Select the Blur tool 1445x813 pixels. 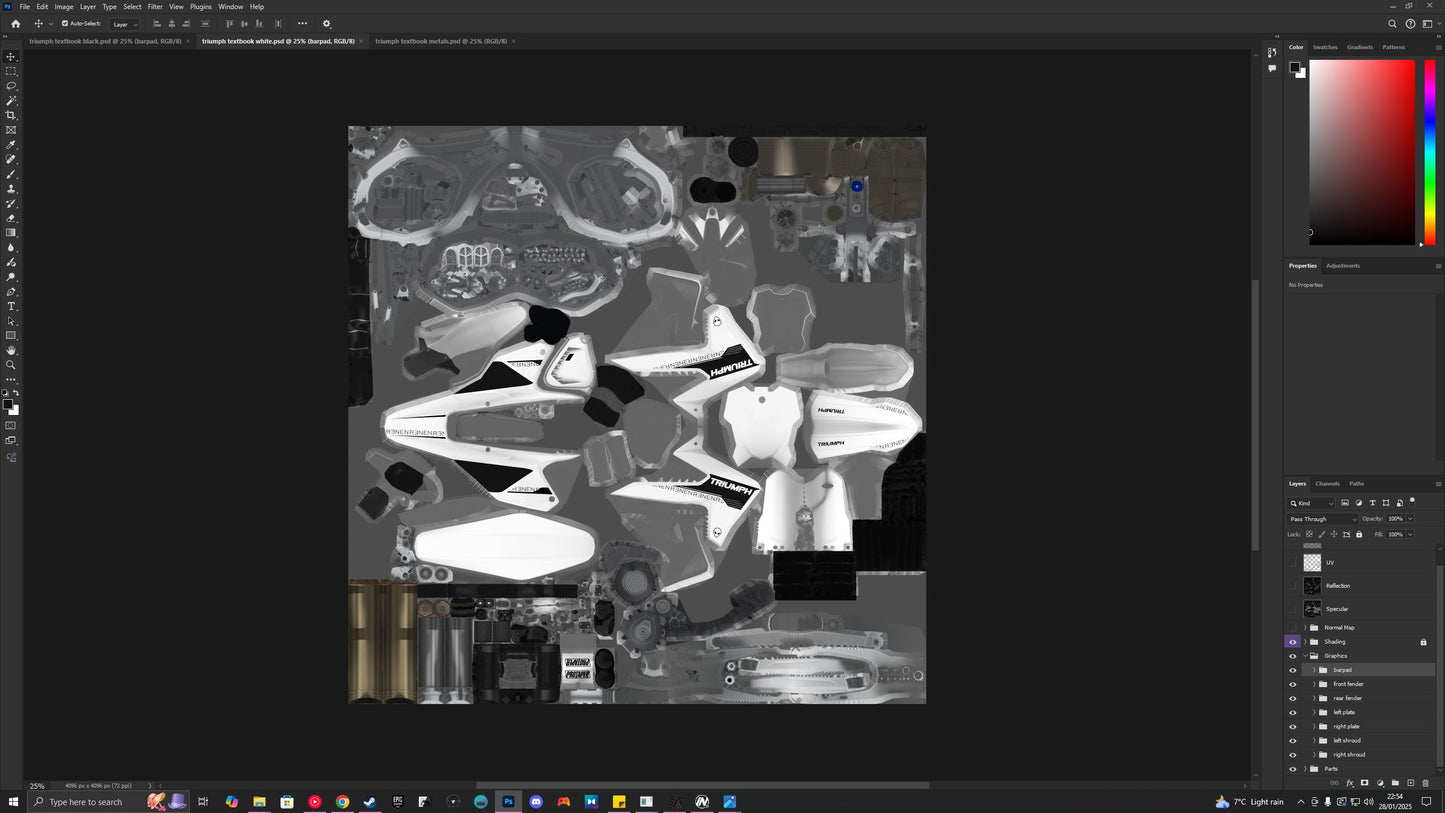pos(11,247)
